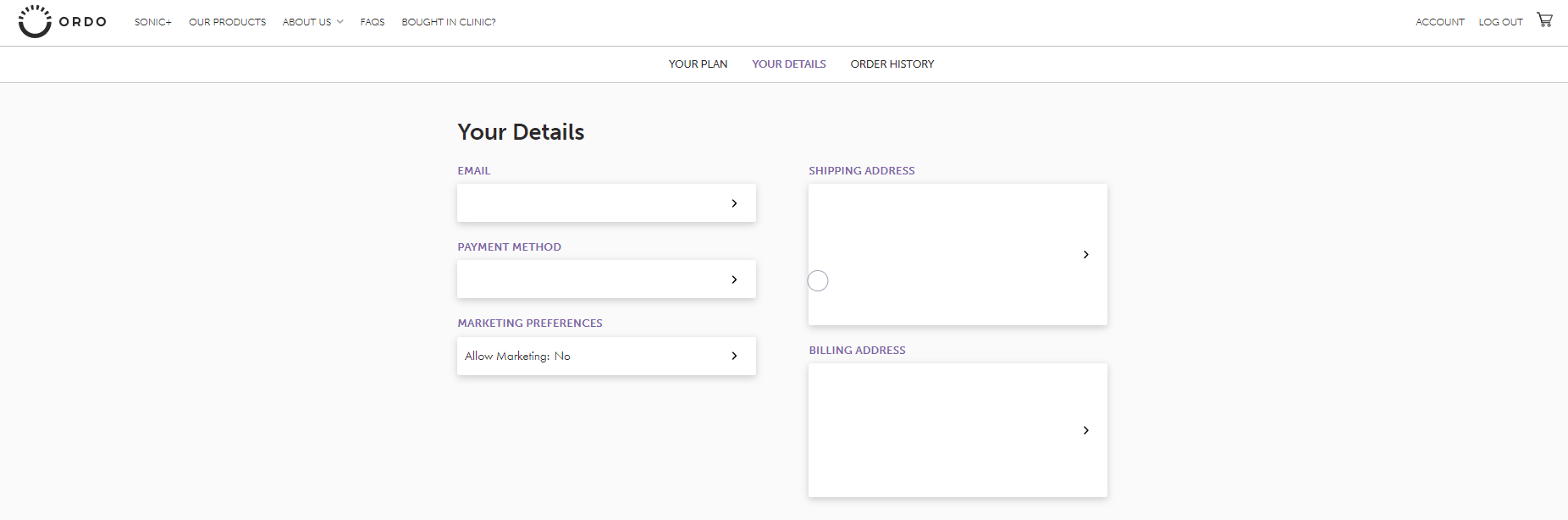Open the Email details chevron
The width and height of the screenshot is (1568, 520).
[734, 203]
